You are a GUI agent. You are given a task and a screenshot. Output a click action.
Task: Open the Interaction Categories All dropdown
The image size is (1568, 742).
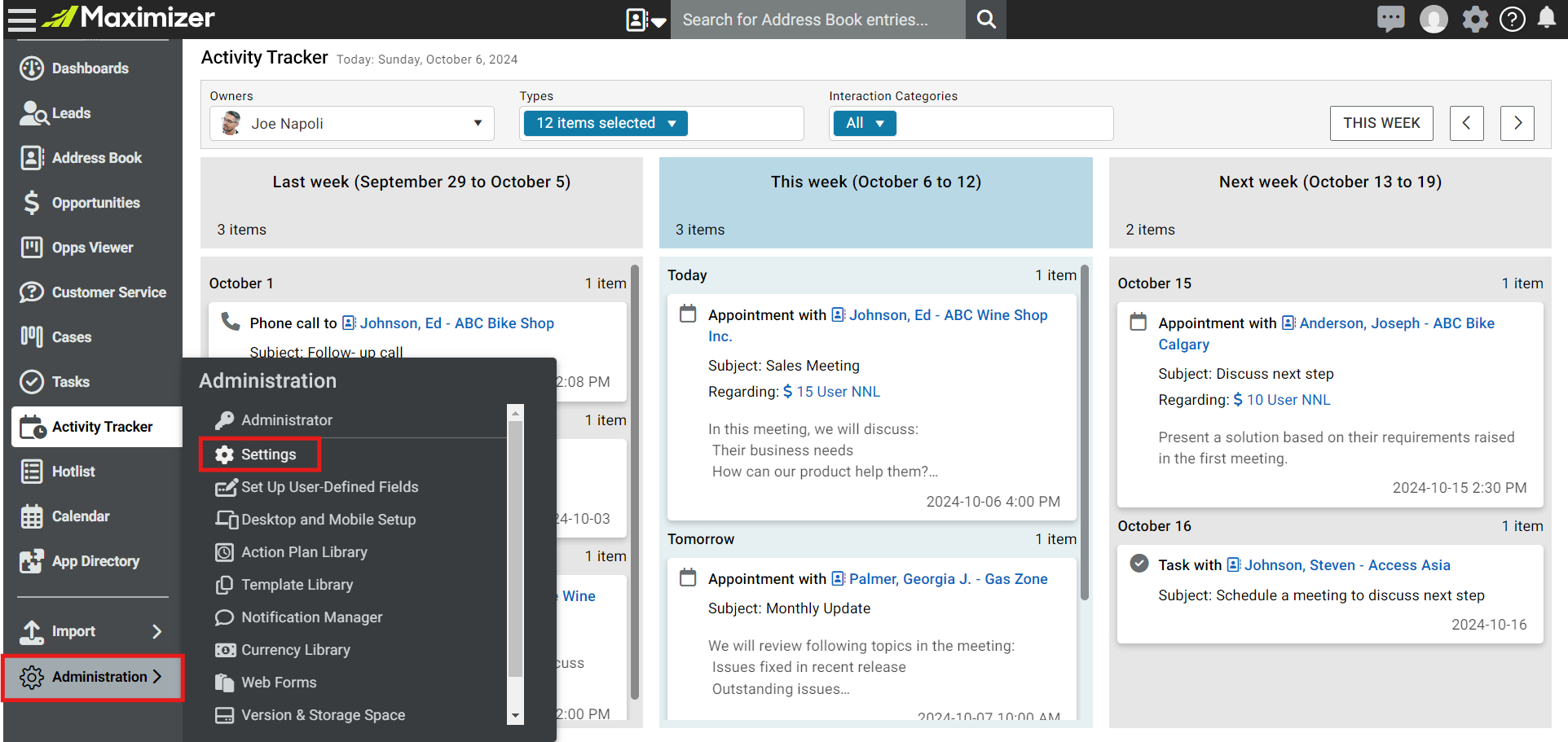pyautogui.click(x=864, y=123)
